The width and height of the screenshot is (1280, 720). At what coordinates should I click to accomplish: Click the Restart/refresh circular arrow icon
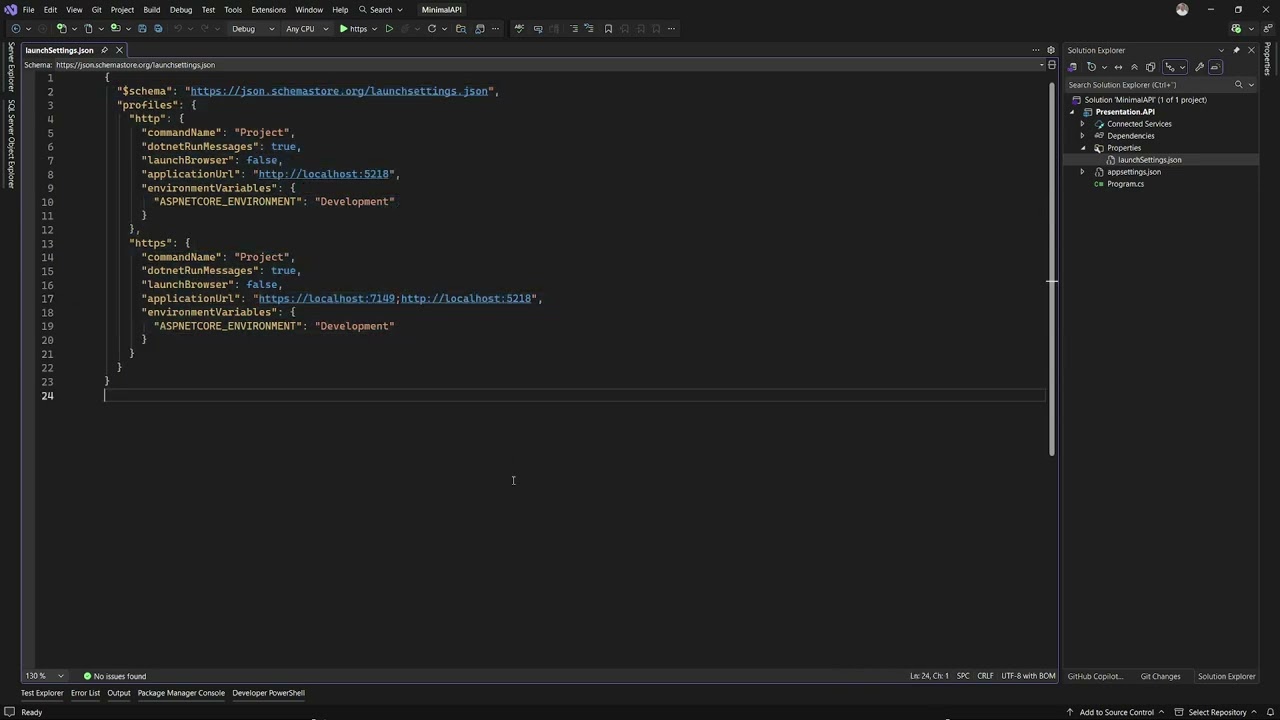click(x=432, y=29)
